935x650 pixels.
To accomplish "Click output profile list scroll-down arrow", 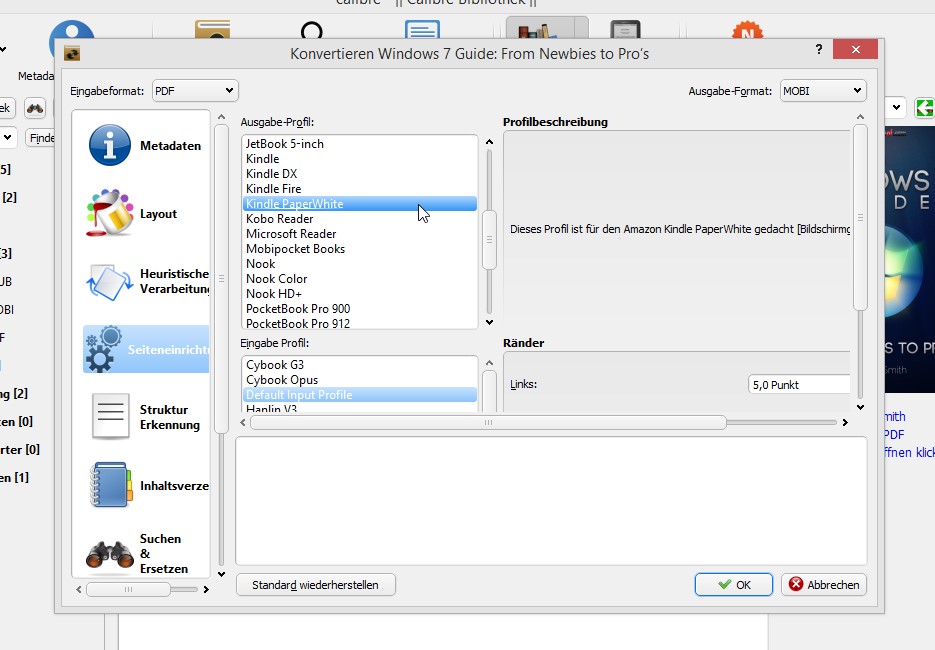I will pyautogui.click(x=489, y=323).
